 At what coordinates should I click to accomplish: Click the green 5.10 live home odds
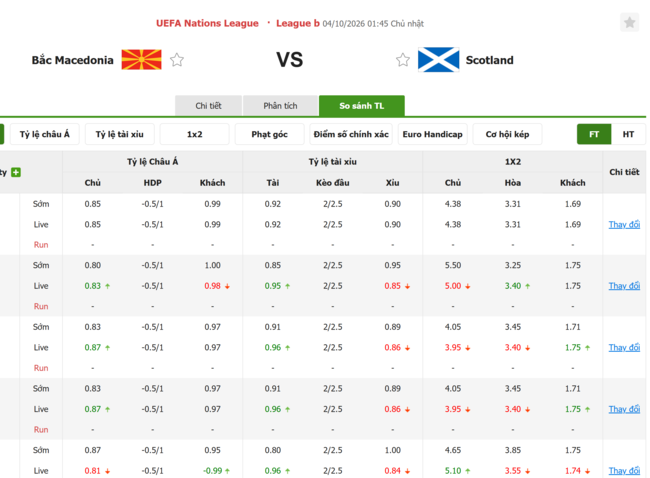pyautogui.click(x=453, y=471)
